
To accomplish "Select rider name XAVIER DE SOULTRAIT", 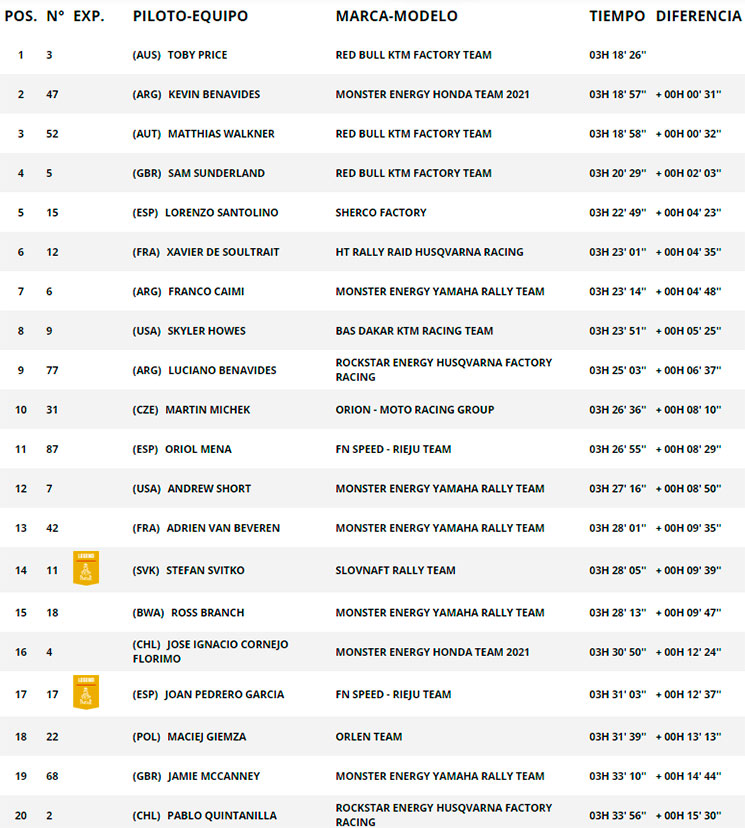I will (x=223, y=252).
